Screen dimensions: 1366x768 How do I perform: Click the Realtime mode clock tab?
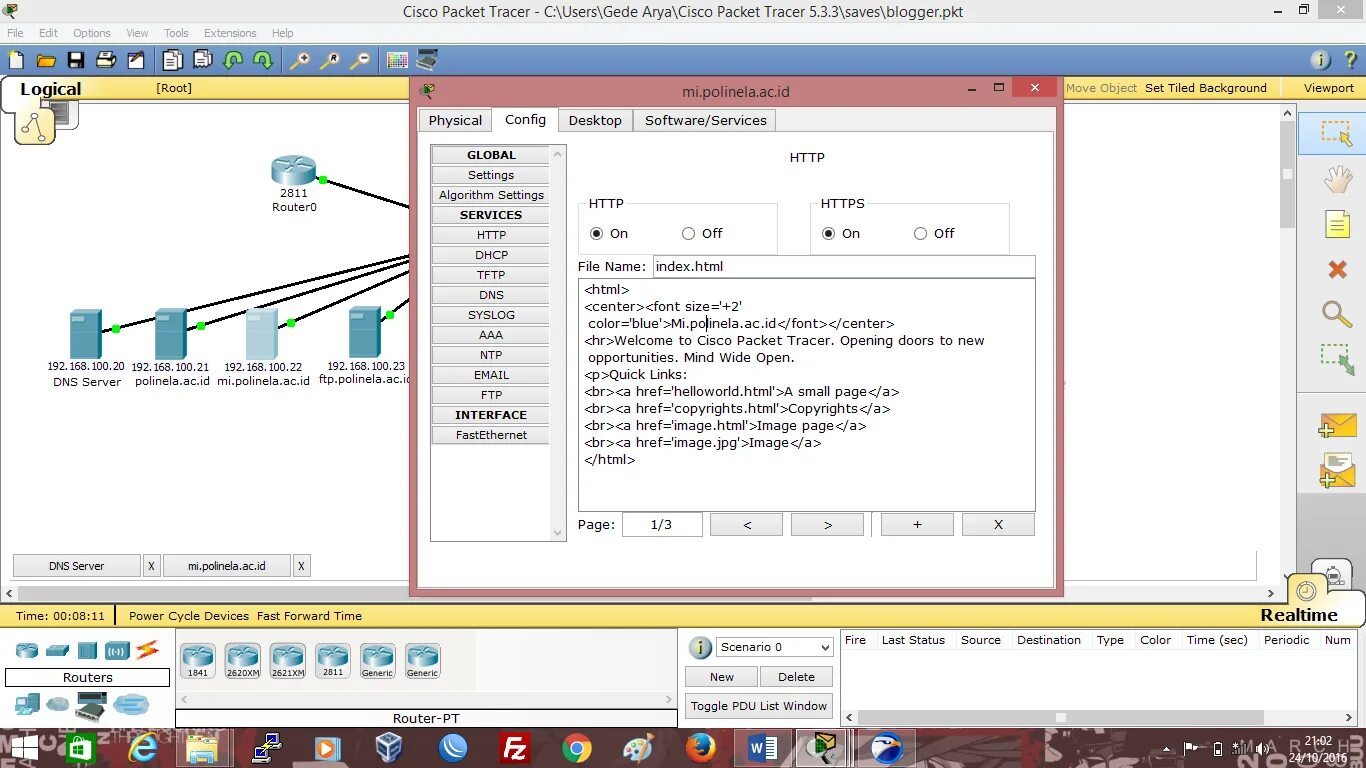[x=1307, y=590]
